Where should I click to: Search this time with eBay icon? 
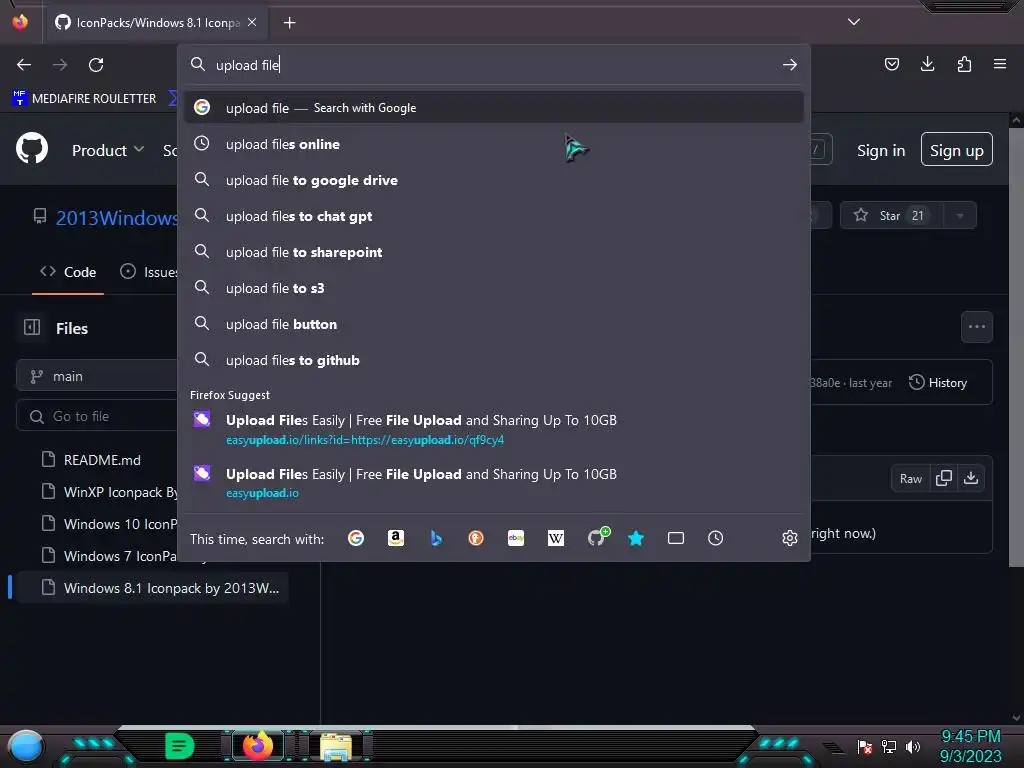point(516,538)
